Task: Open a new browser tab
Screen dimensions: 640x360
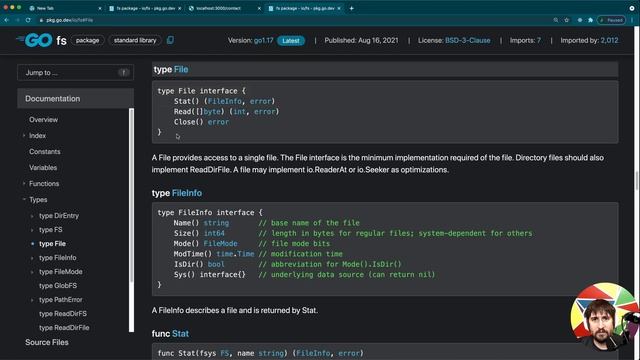Action: coord(351,8)
